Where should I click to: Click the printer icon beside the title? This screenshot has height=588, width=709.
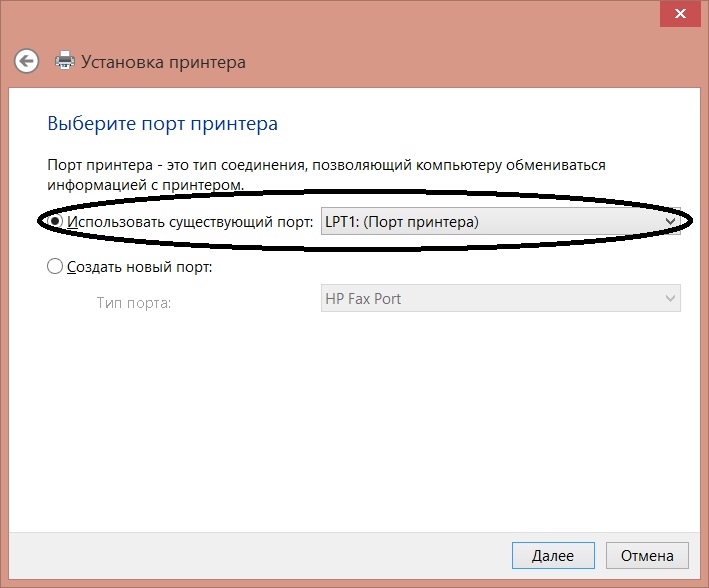pyautogui.click(x=65, y=62)
